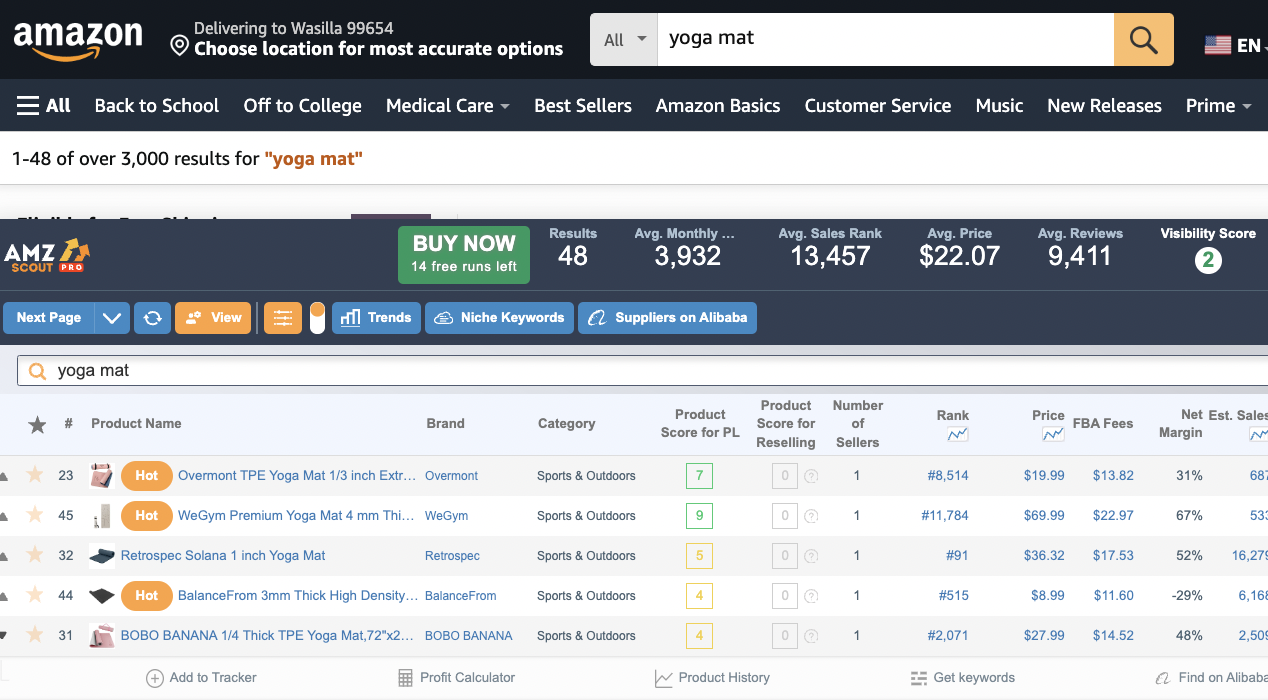Click help icon in Retrospec reselling score

tap(811, 556)
